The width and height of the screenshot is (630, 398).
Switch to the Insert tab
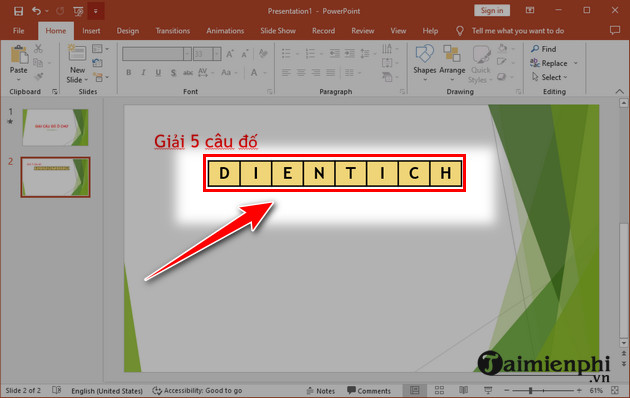coord(91,31)
